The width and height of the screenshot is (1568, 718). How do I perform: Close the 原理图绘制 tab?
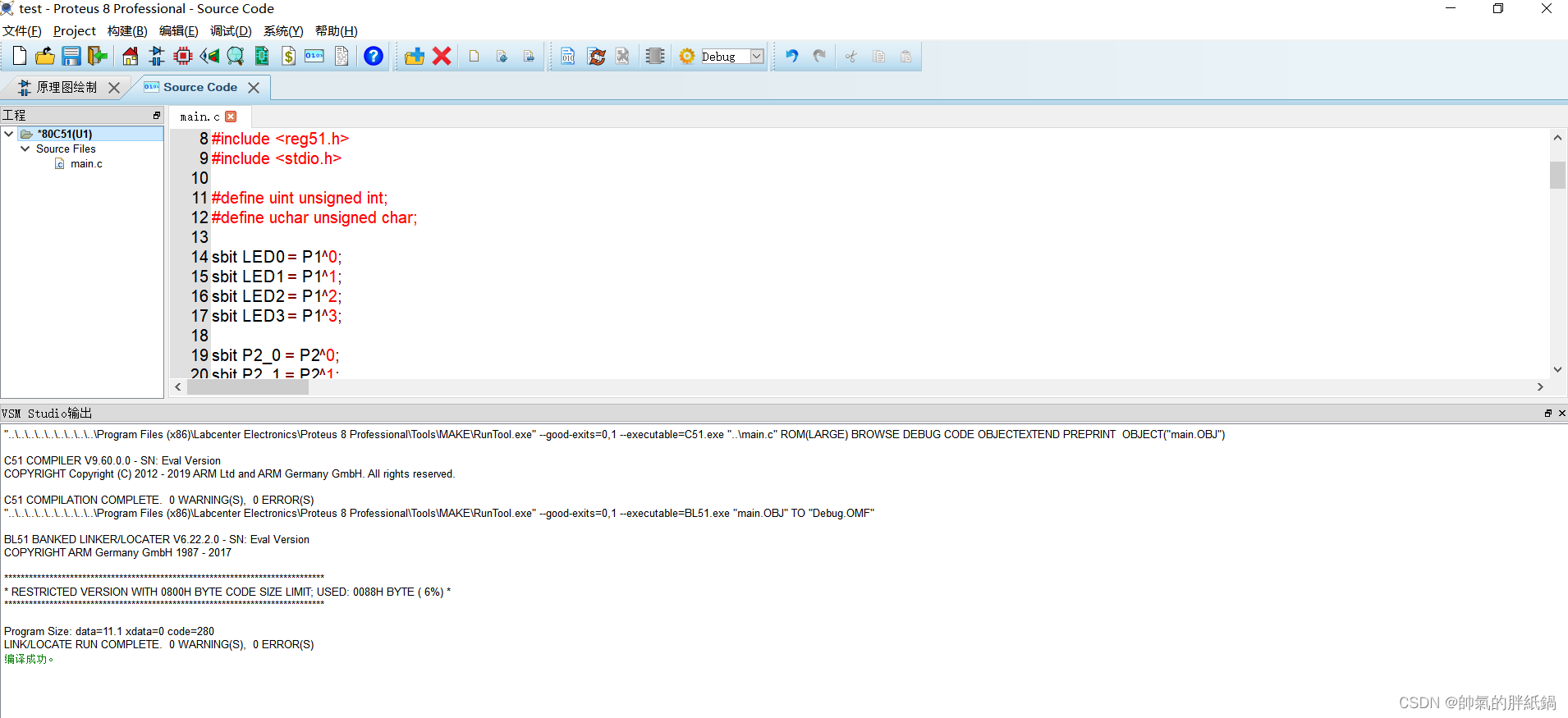click(x=114, y=88)
